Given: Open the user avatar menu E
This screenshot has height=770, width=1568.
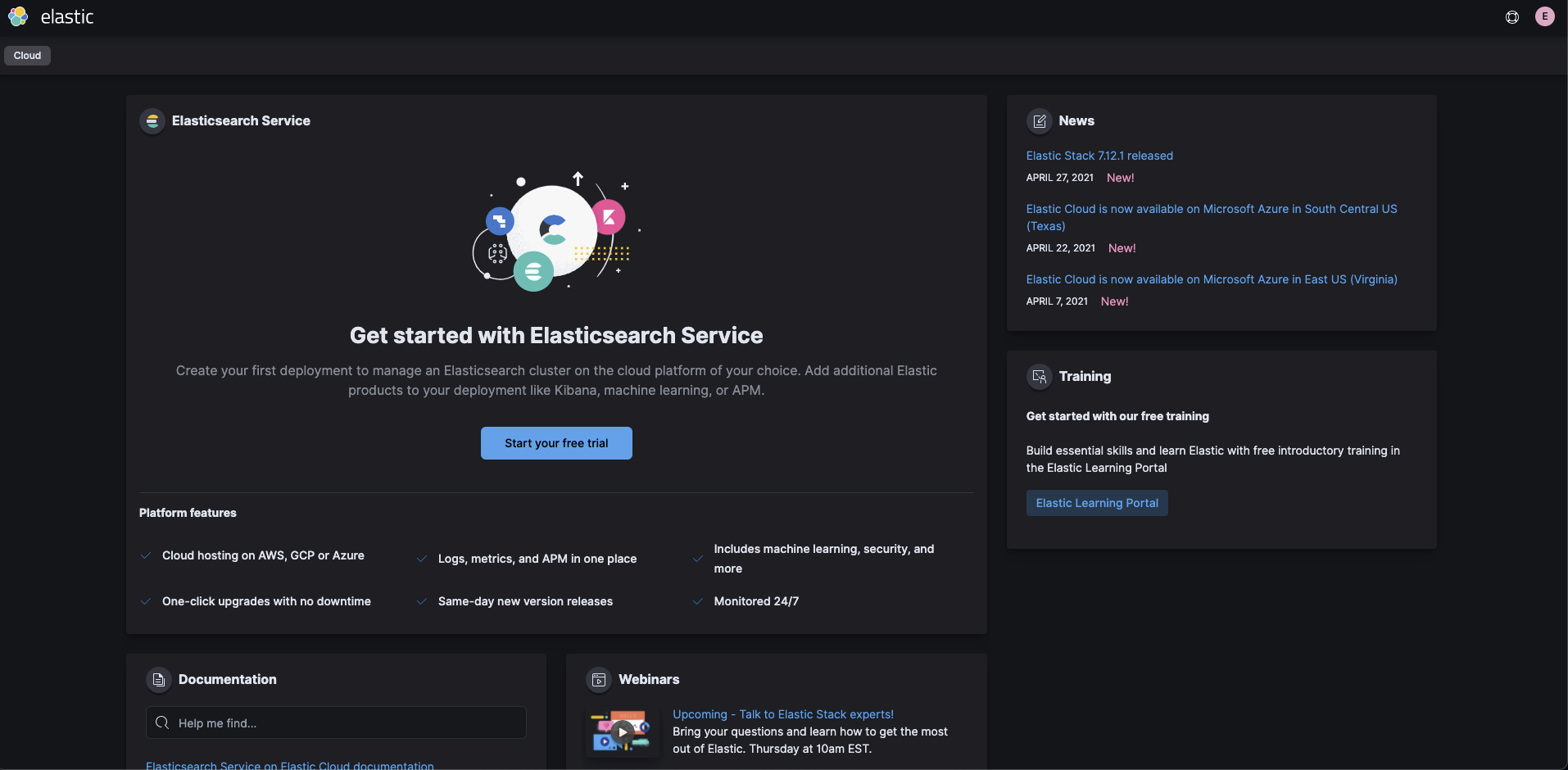Looking at the screenshot, I should pyautogui.click(x=1545, y=16).
